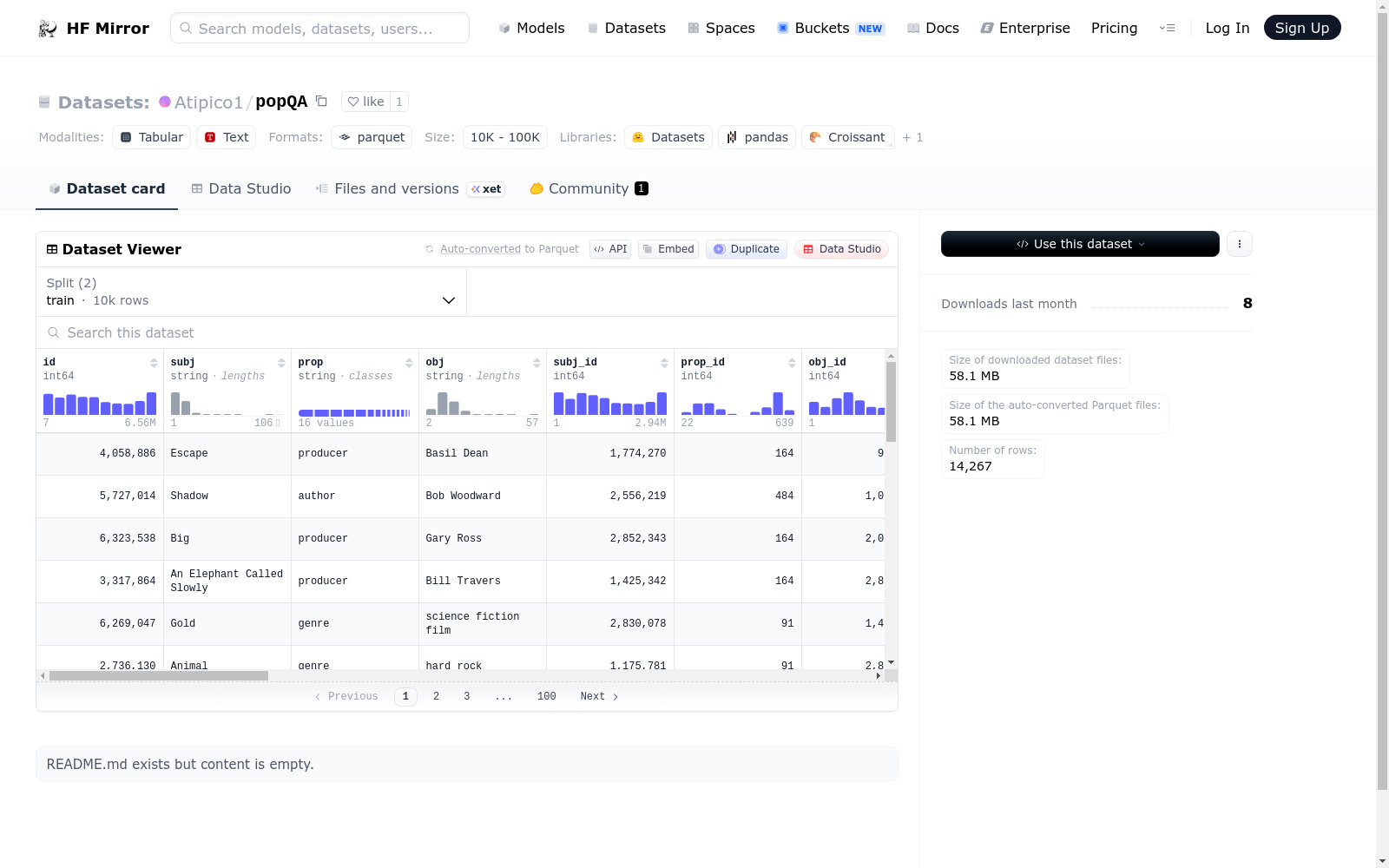1389x868 pixels.
Task: Sort the prop_id column
Action: pyautogui.click(x=792, y=363)
